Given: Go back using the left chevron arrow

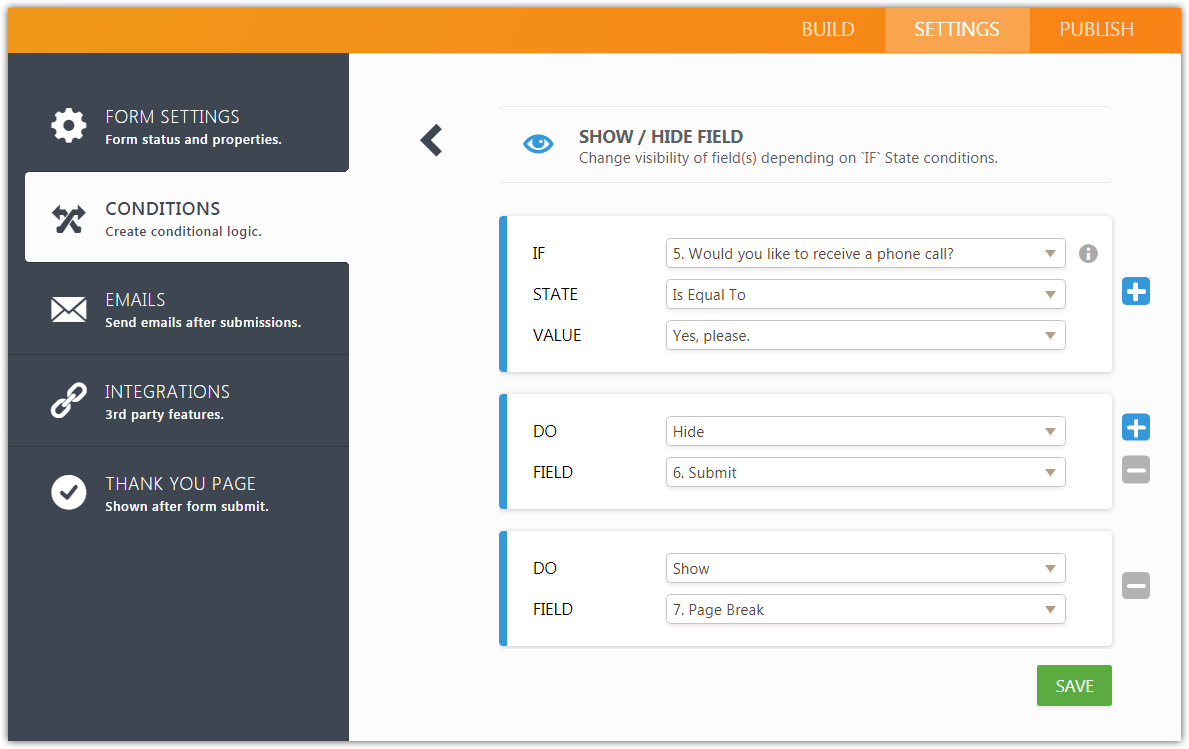Looking at the screenshot, I should coord(431,140).
